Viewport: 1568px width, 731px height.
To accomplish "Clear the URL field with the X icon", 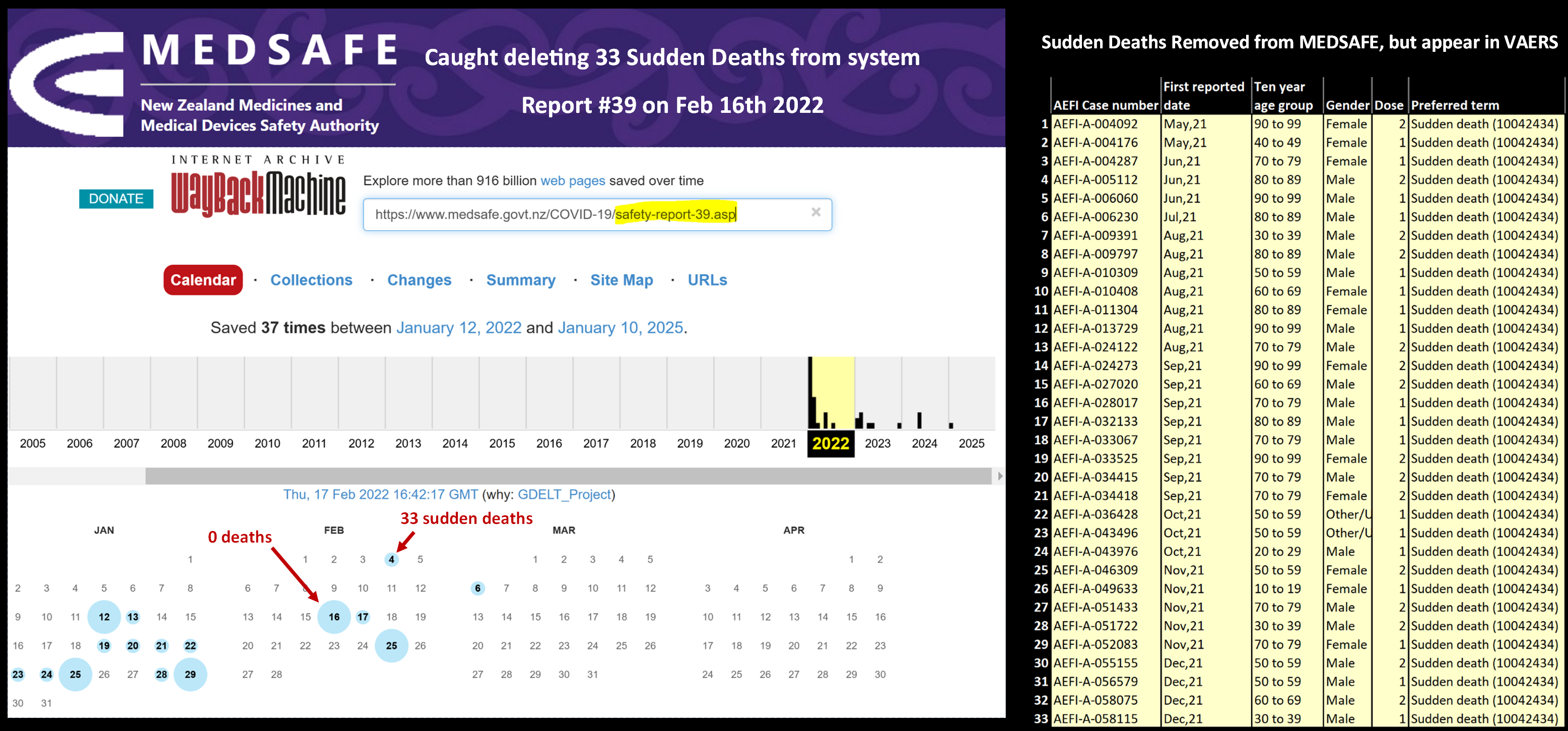I will tap(815, 213).
